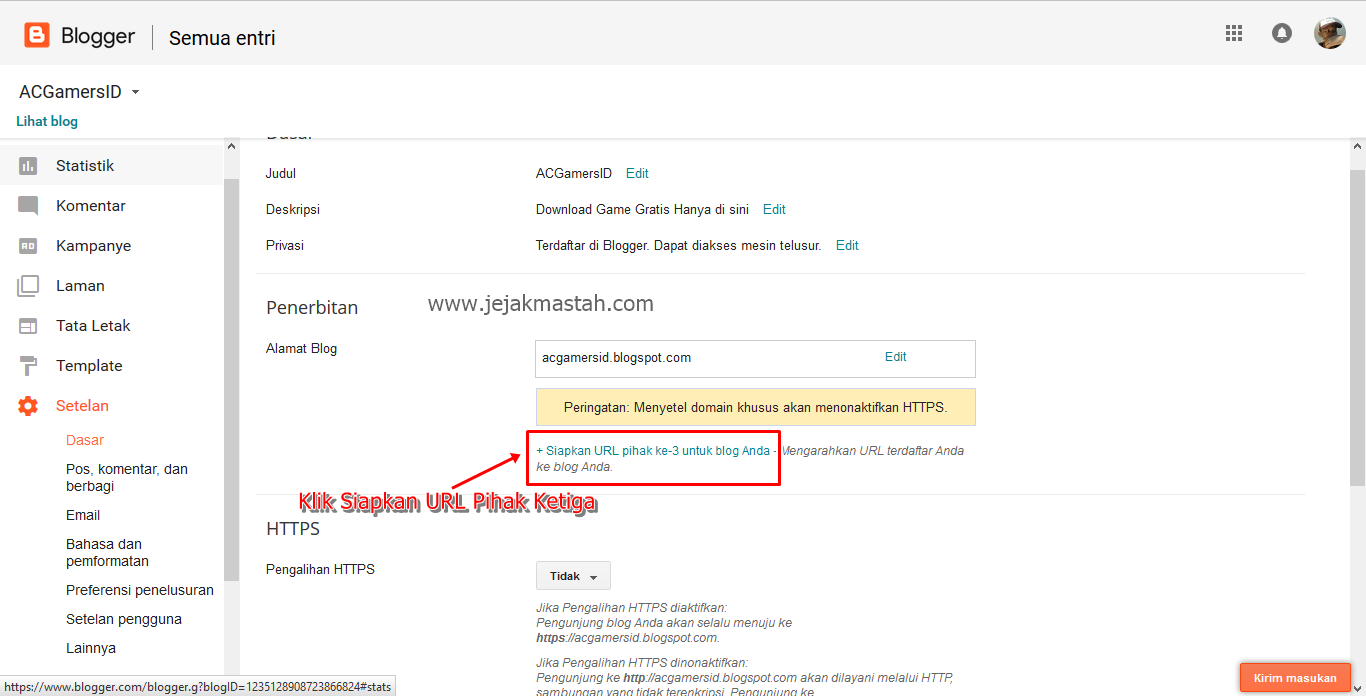This screenshot has height=696, width=1366.
Task: Click the Semua entri page heading
Action: [222, 38]
